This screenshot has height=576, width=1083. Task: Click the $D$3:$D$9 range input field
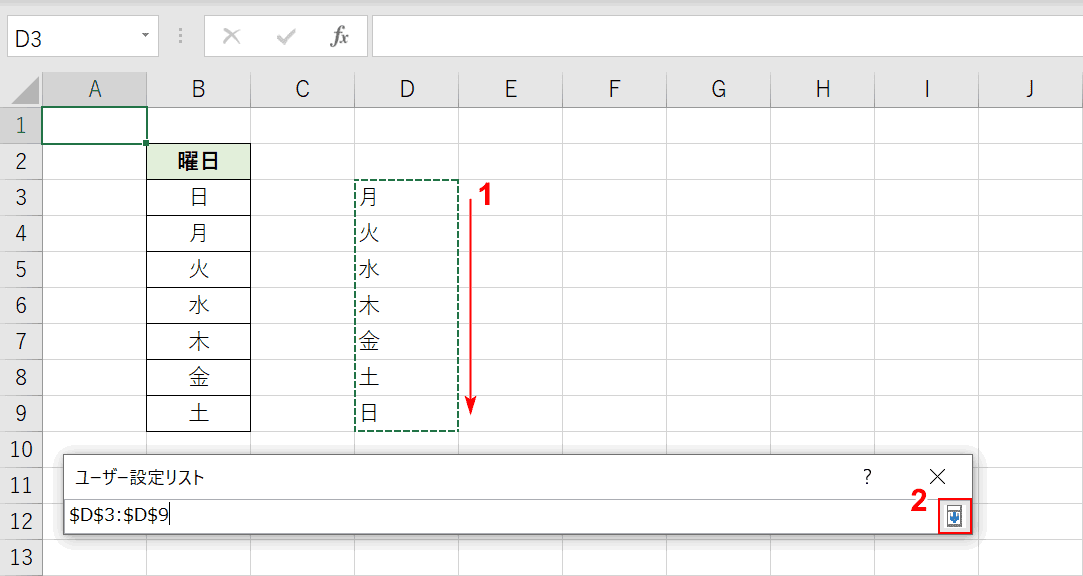pos(501,516)
